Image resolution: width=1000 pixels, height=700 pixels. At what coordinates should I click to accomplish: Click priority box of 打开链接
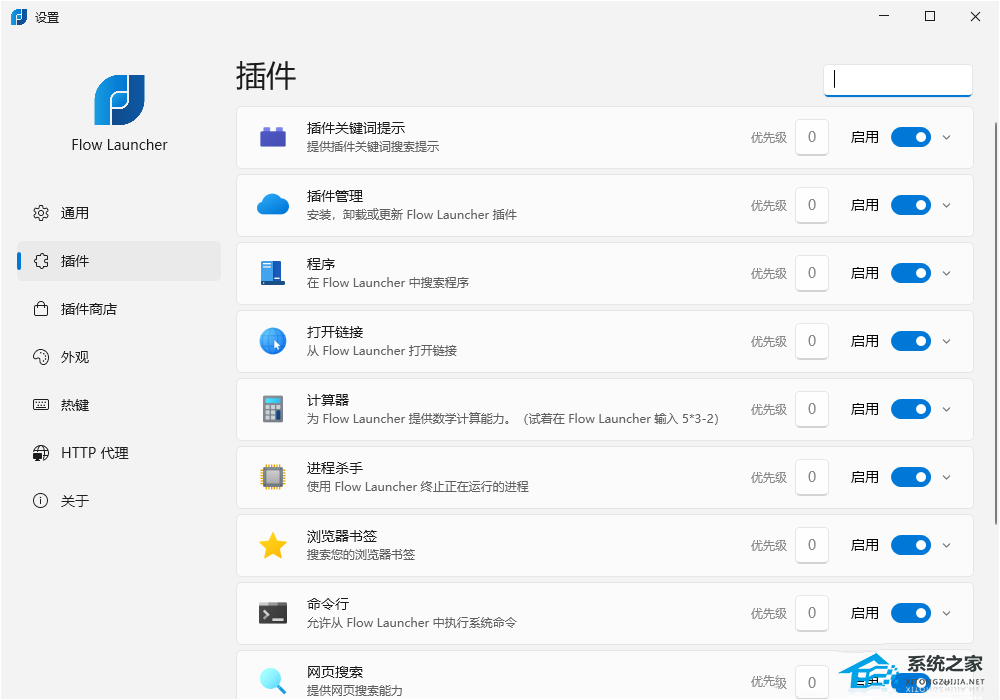[x=812, y=341]
